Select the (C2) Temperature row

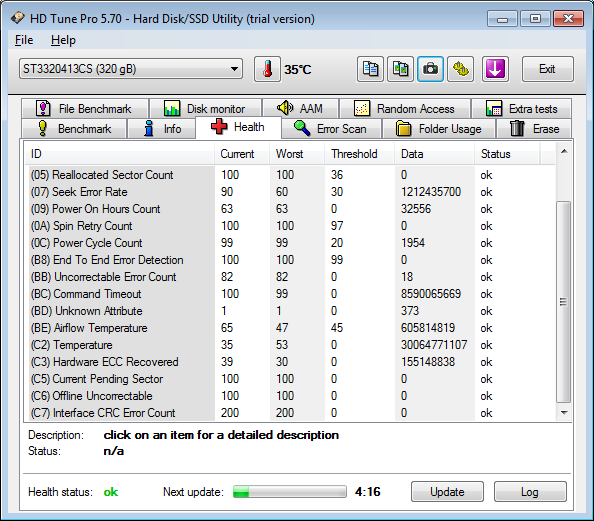(290, 345)
